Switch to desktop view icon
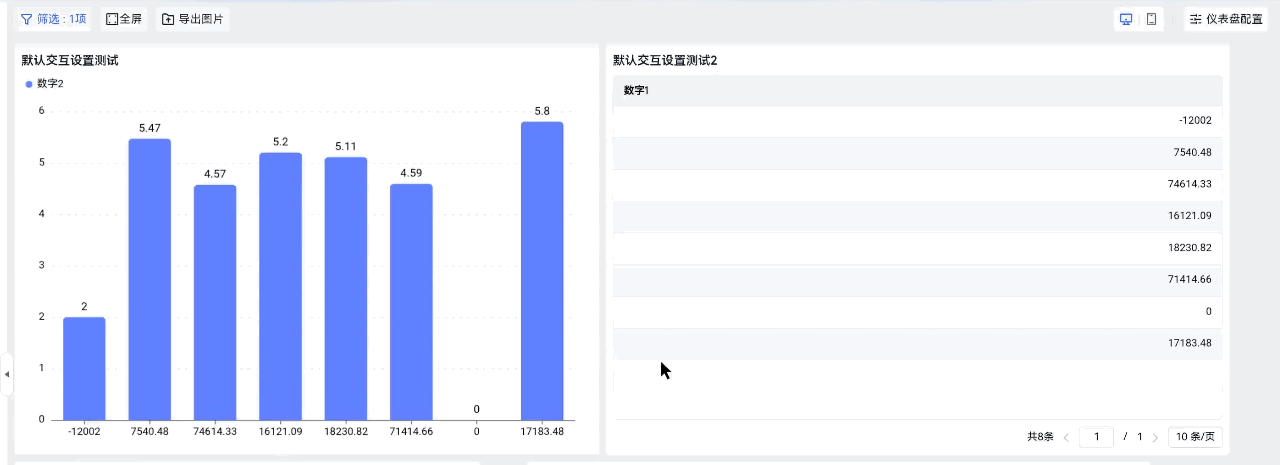Screen dimensions: 1280x465 (1126, 19)
